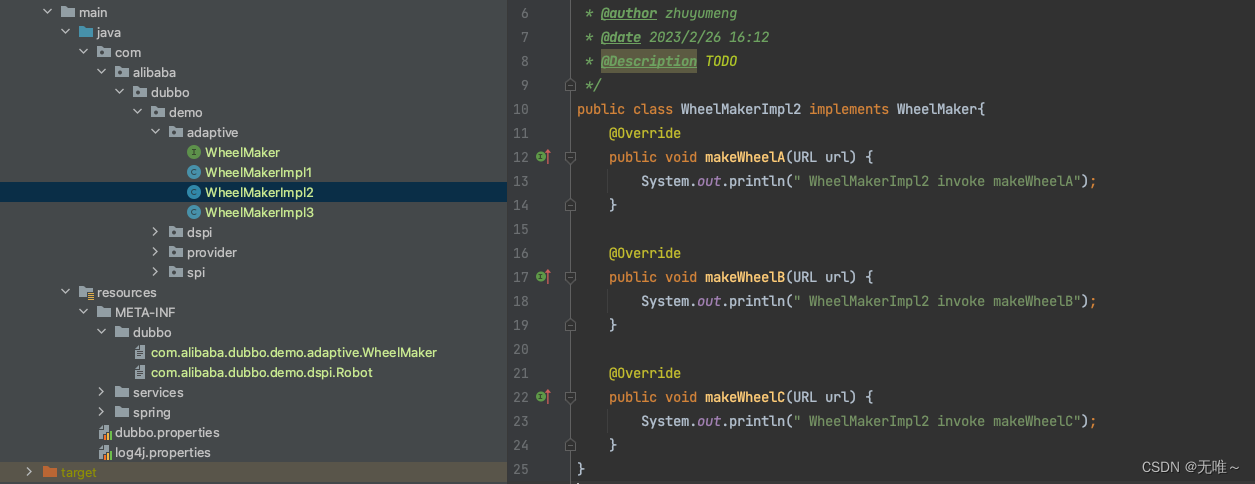Open com.alibaba.dubbo.demo.adaptive.WheelMaker file

click(294, 352)
